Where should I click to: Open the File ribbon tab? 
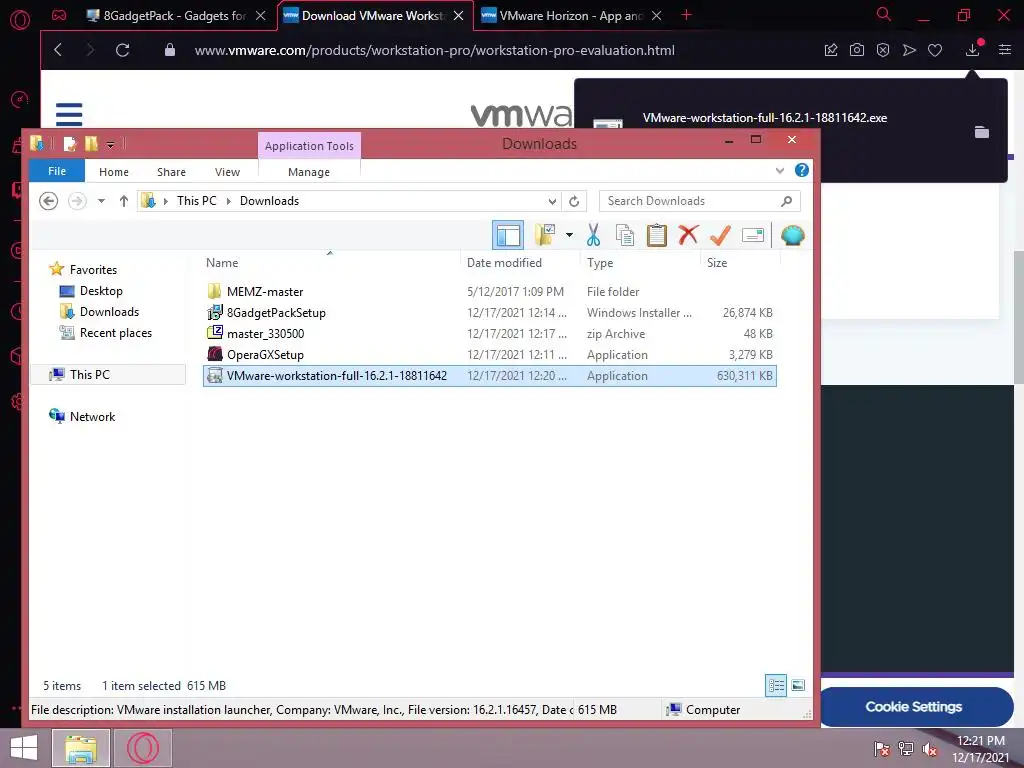coord(57,171)
